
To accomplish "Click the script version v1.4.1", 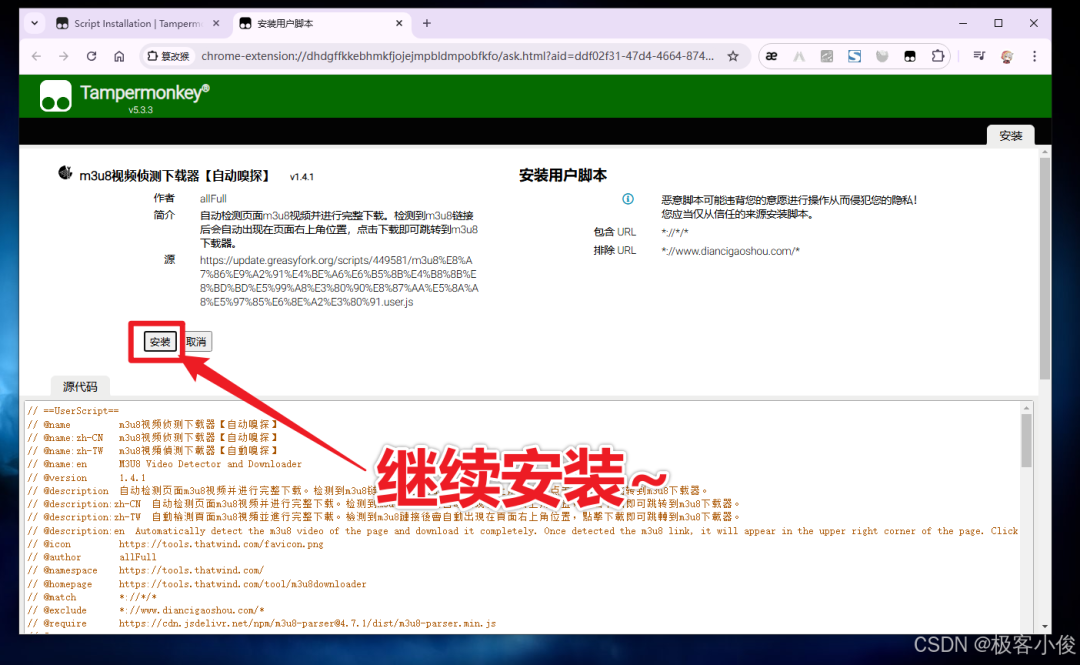I will [302, 177].
